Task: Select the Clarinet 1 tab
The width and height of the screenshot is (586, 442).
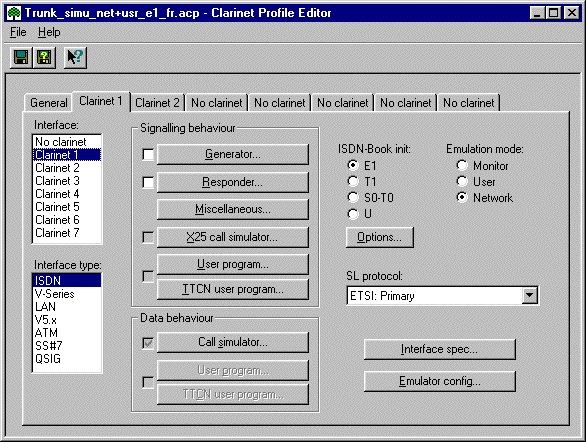Action: pyautogui.click(x=101, y=101)
